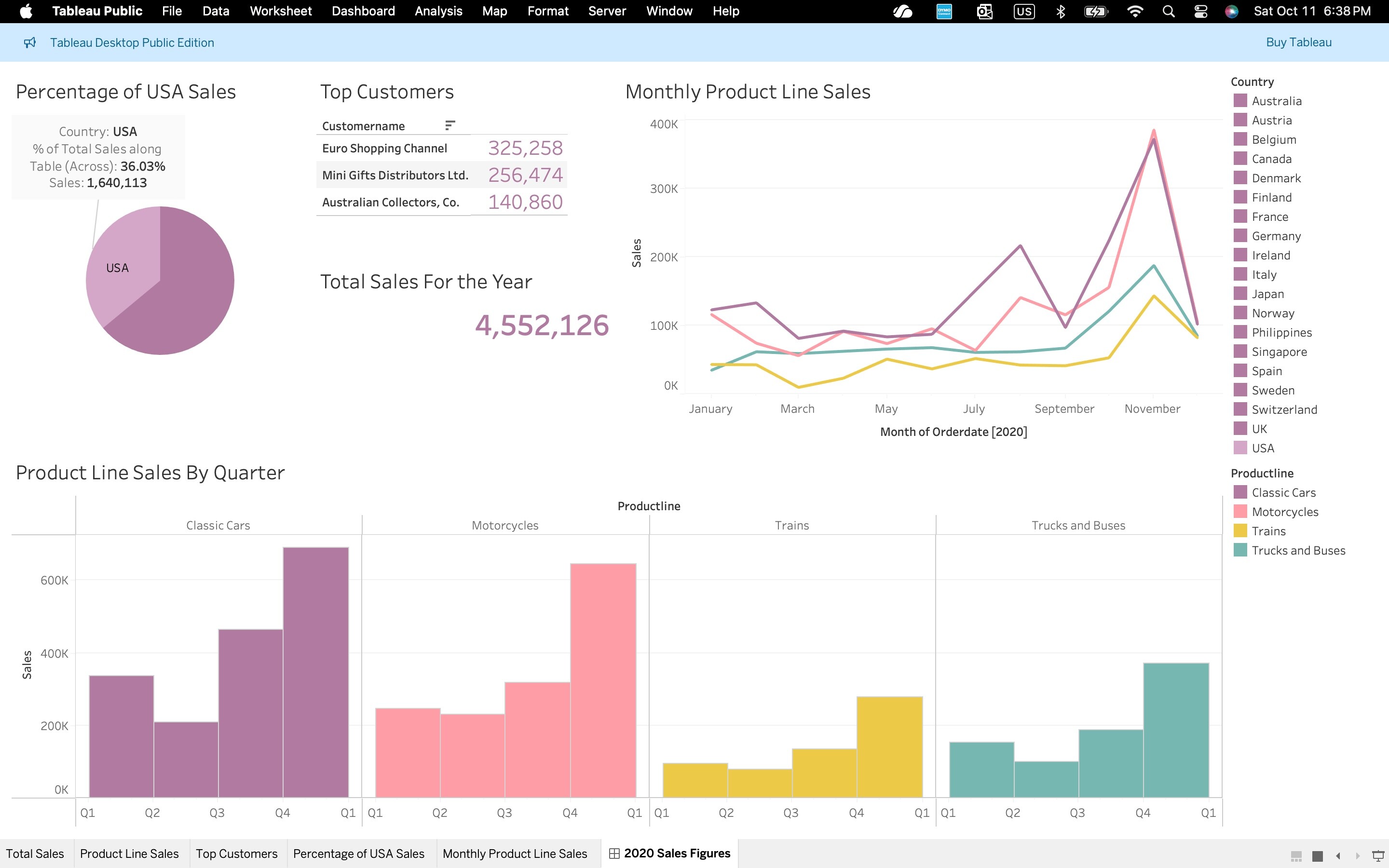This screenshot has width=1389, height=868.
Task: Switch to single tab view icon
Action: 1317,855
